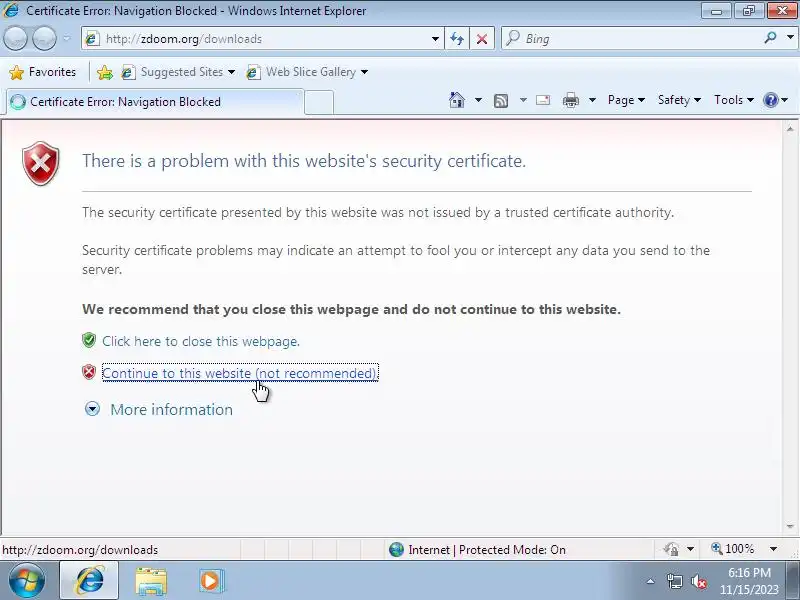
Task: Click the muted volume tray icon
Action: coord(698,582)
